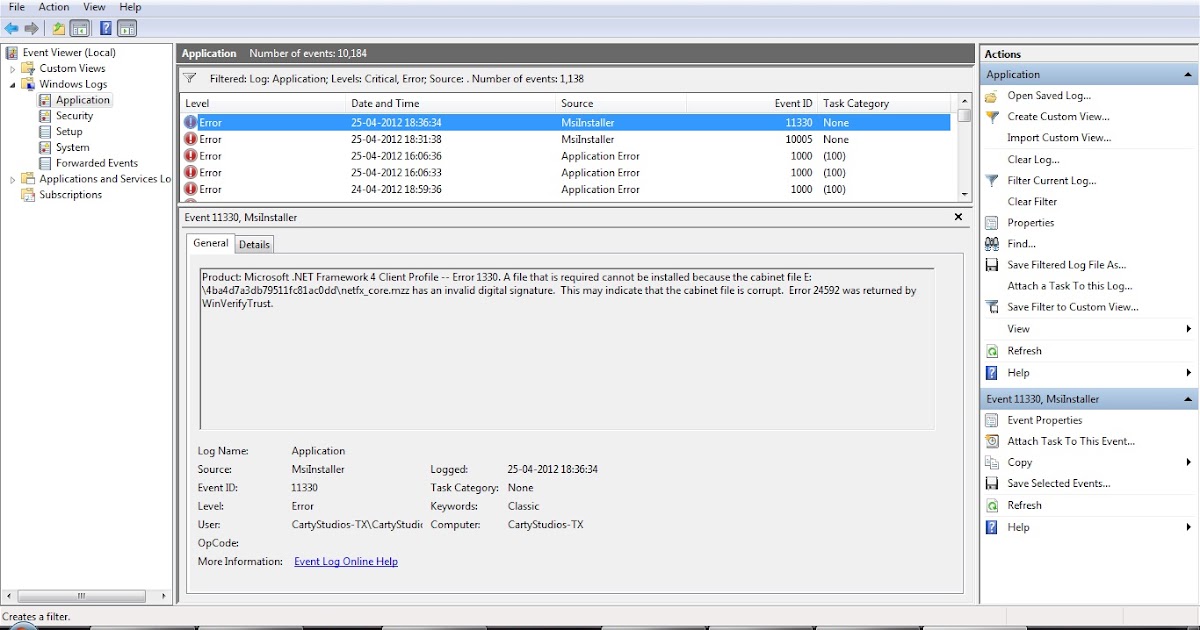
Task: Click the Open Saved Log folder icon
Action: tap(991, 96)
